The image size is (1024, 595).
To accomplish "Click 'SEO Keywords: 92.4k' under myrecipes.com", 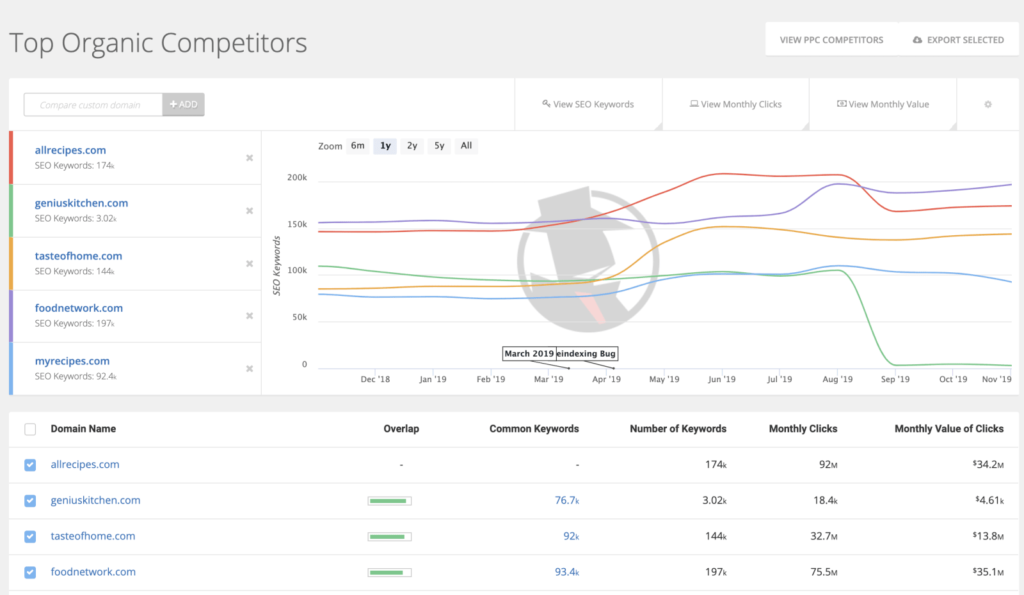I will pyautogui.click(x=76, y=376).
